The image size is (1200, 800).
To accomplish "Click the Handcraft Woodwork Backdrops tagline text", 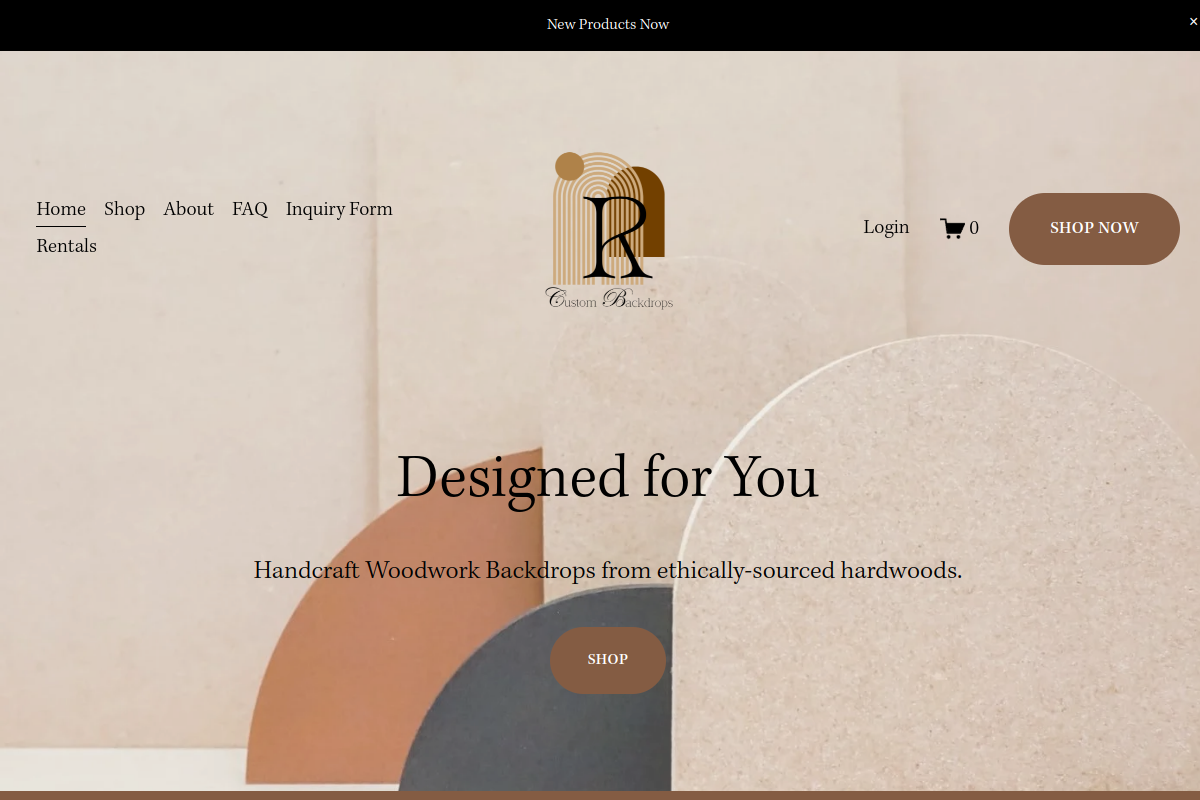I will click(x=608, y=571).
